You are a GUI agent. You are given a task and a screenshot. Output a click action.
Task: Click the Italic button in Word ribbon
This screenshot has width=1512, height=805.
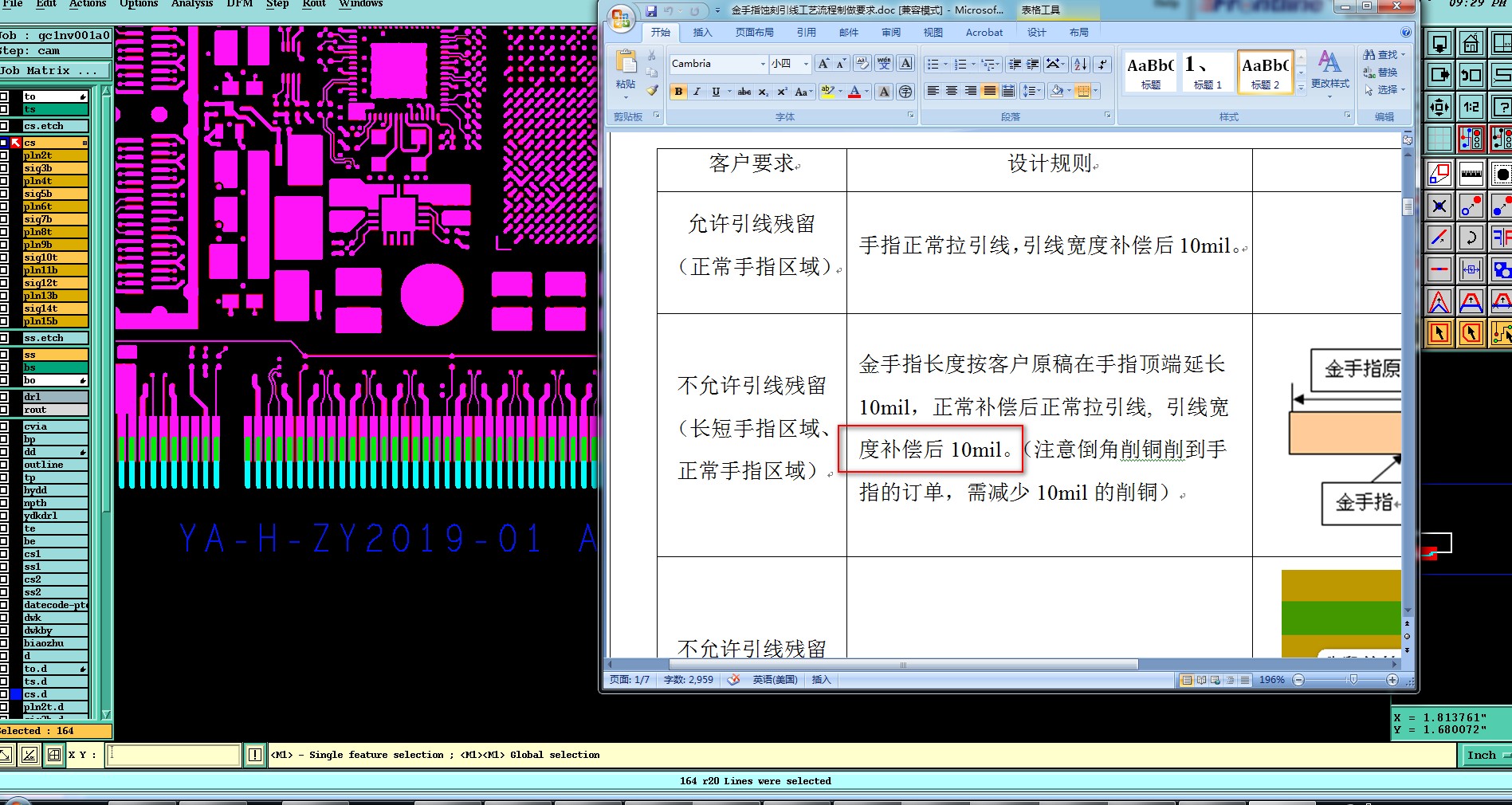[697, 92]
